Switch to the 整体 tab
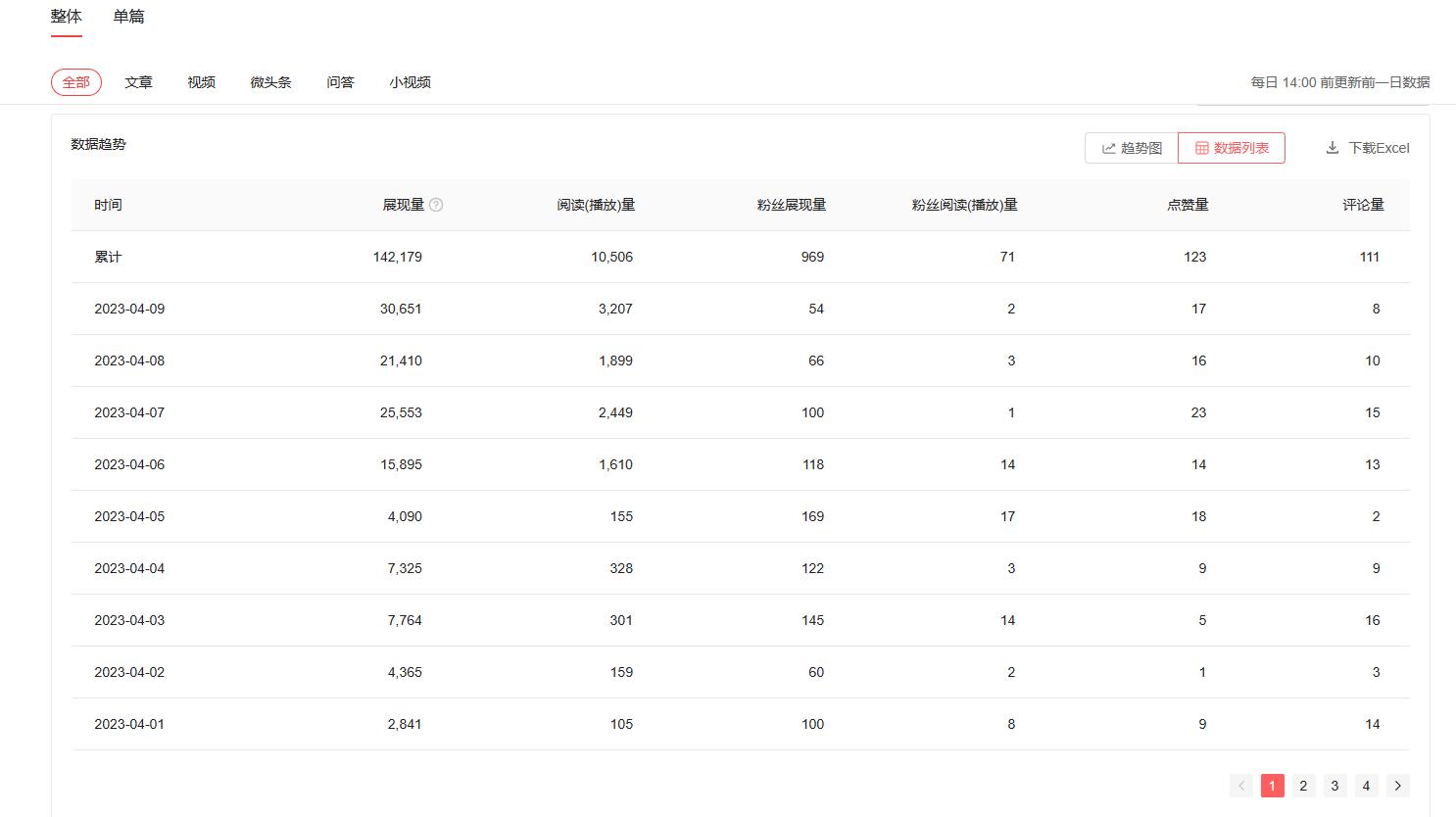Image resolution: width=1456 pixels, height=817 pixels. 66,16
